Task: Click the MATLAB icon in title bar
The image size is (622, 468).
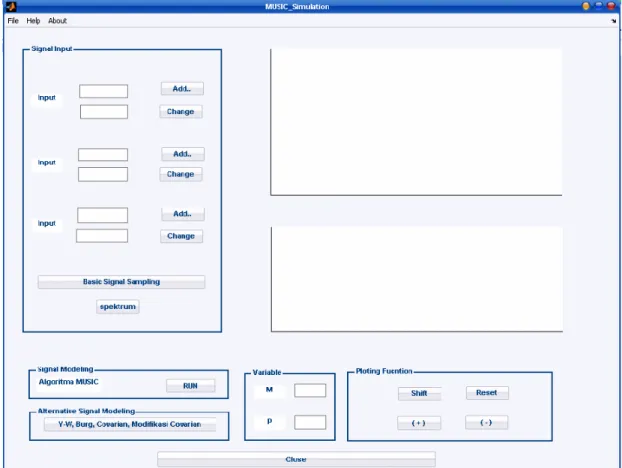Action: (11, 6)
